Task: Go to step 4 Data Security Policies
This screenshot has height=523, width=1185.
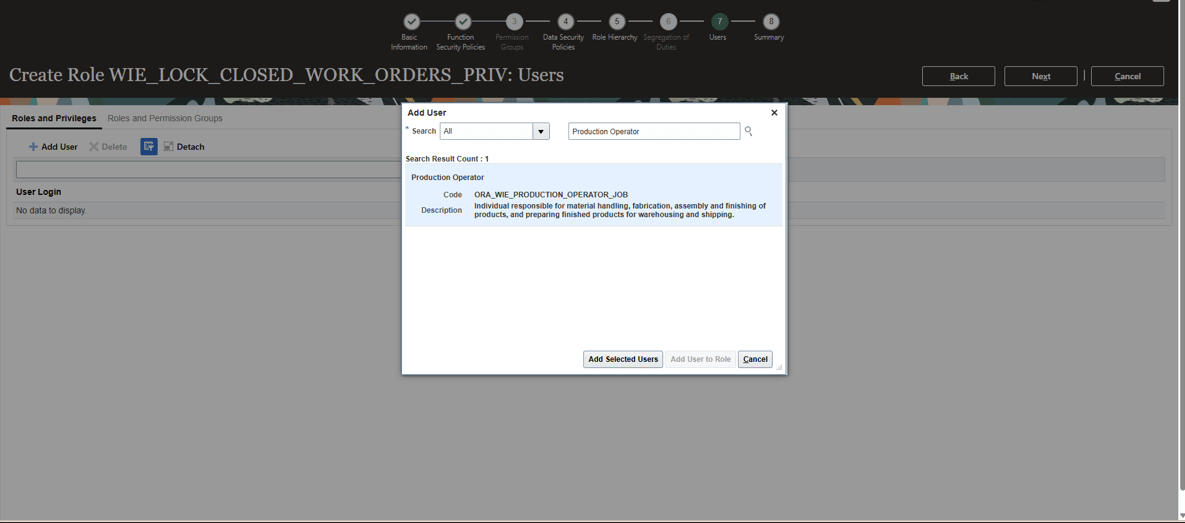Action: pyautogui.click(x=565, y=22)
